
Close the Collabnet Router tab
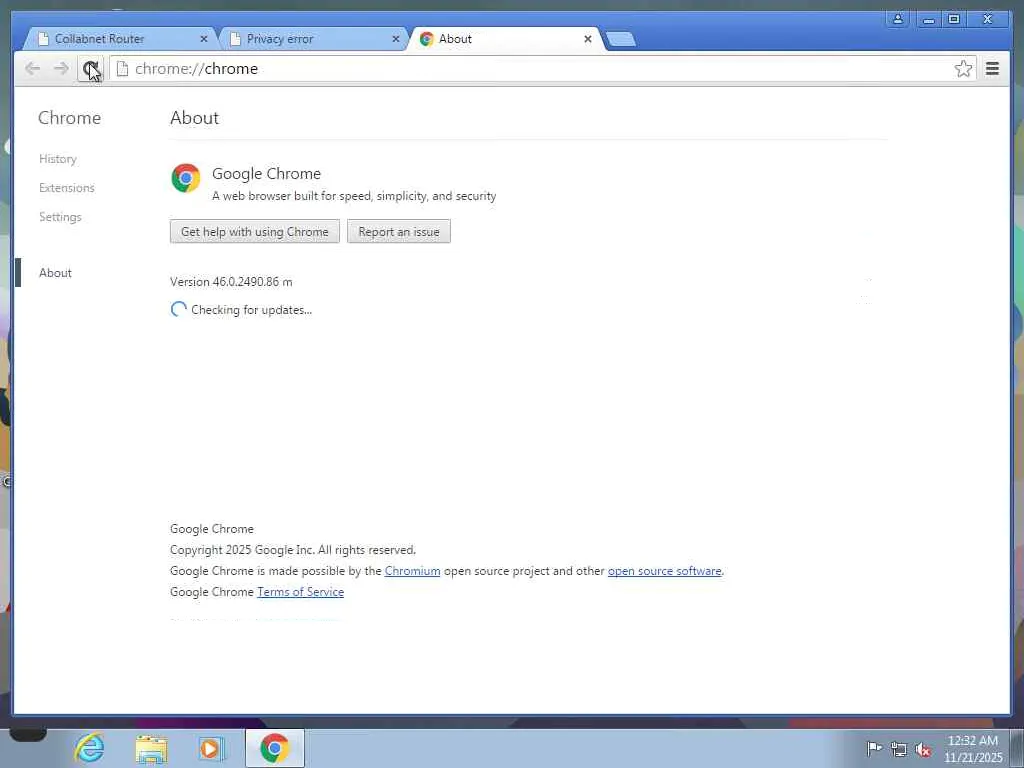204,39
